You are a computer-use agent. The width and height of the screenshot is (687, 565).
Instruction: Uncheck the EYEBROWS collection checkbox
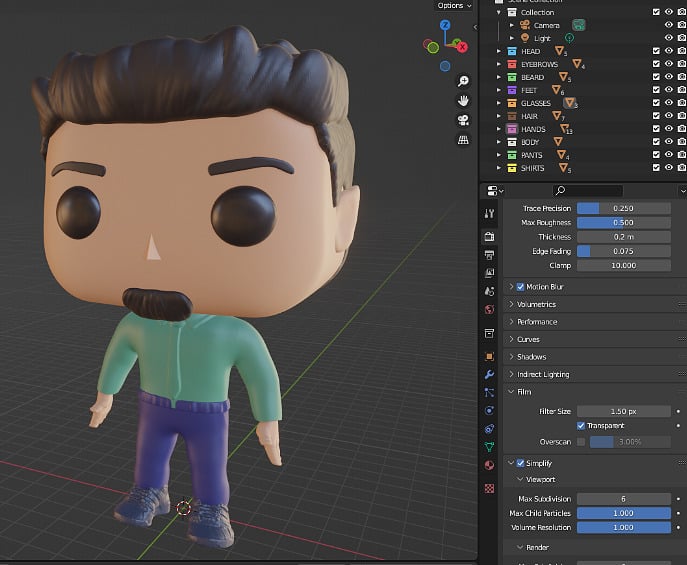(656, 64)
